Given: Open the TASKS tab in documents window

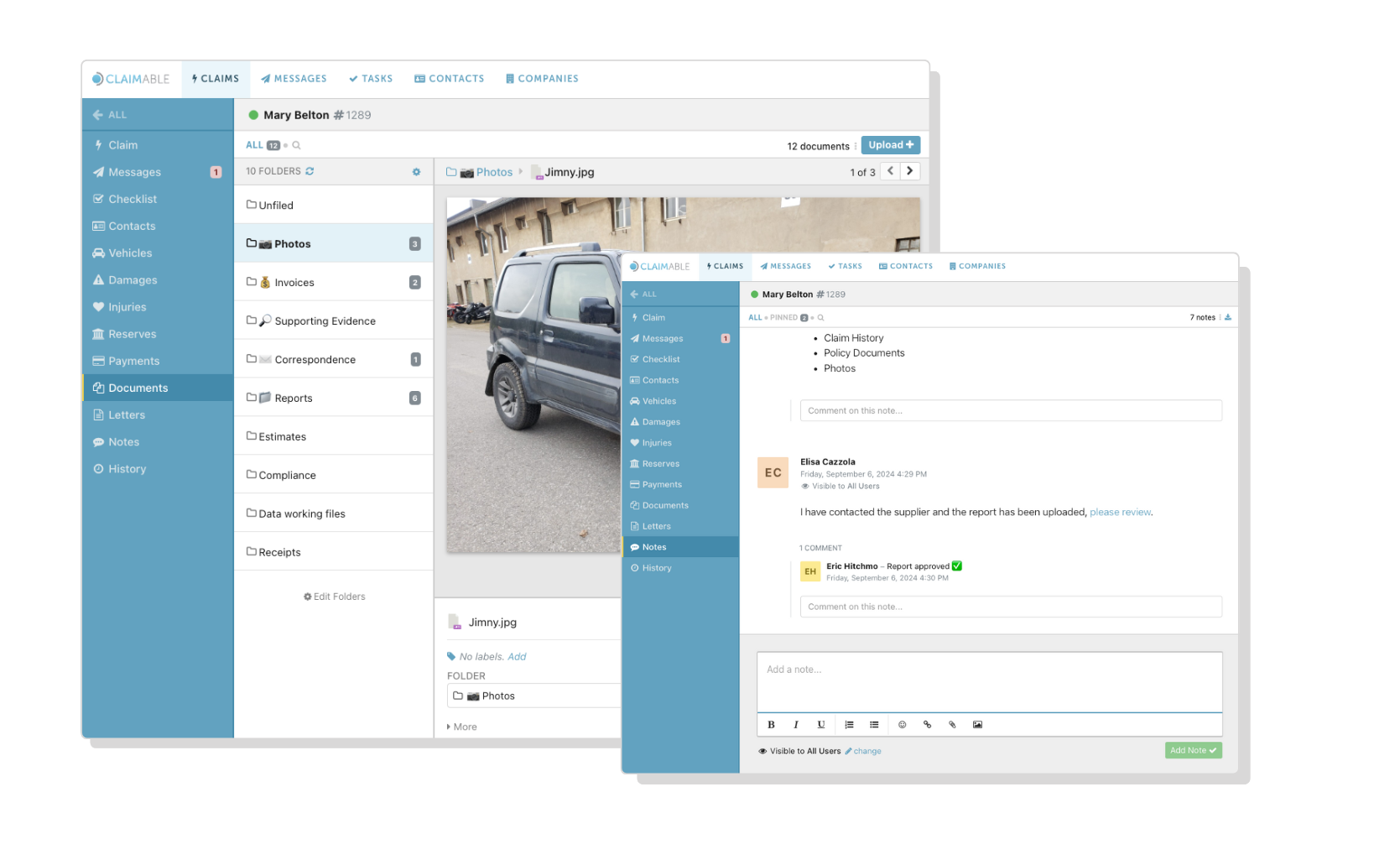Looking at the screenshot, I should pyautogui.click(x=371, y=79).
